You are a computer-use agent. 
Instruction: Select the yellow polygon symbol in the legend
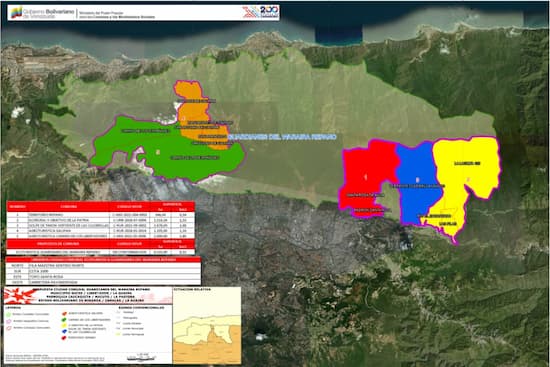[x=64, y=326]
